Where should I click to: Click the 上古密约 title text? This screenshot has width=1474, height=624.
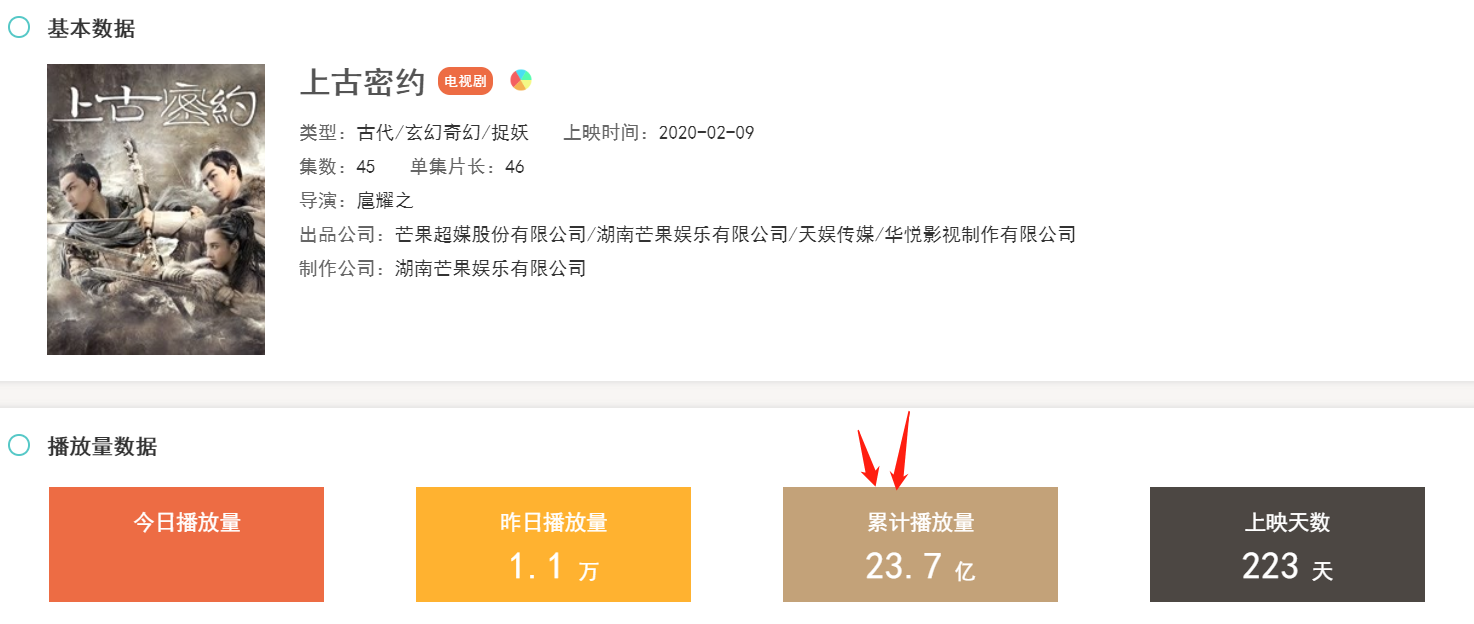[x=363, y=83]
